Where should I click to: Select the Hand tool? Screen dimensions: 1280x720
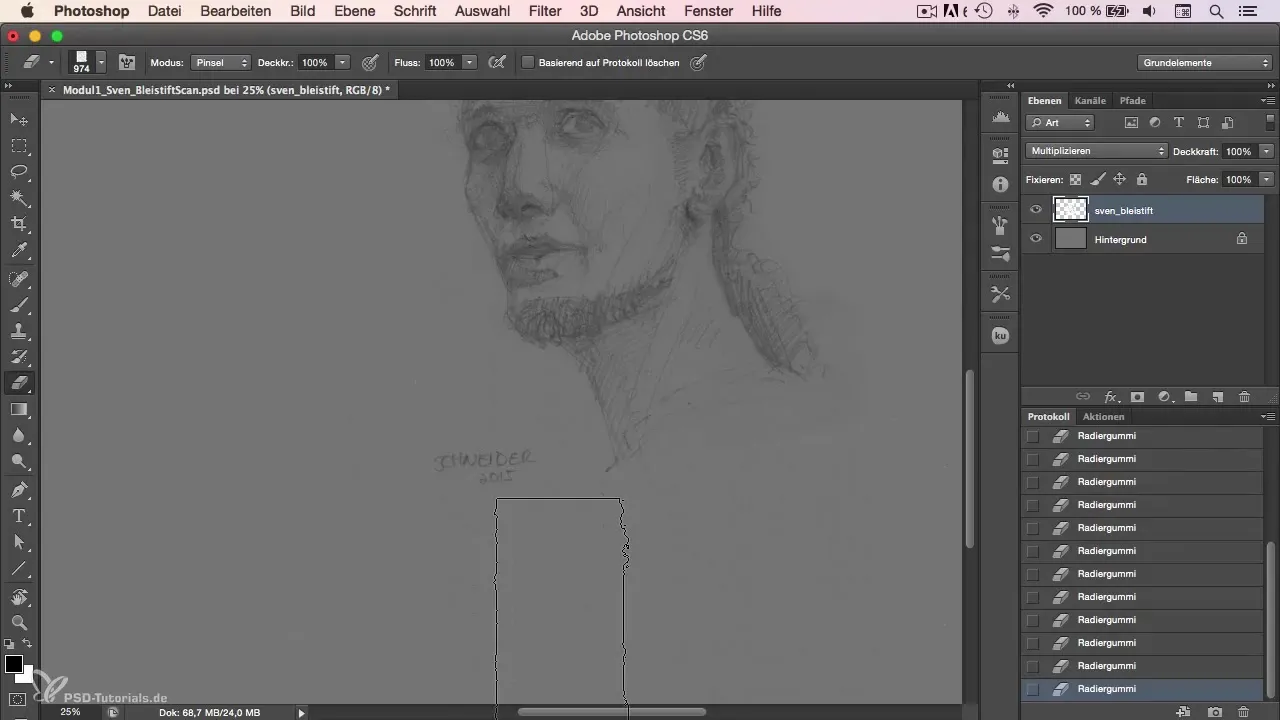point(19,597)
